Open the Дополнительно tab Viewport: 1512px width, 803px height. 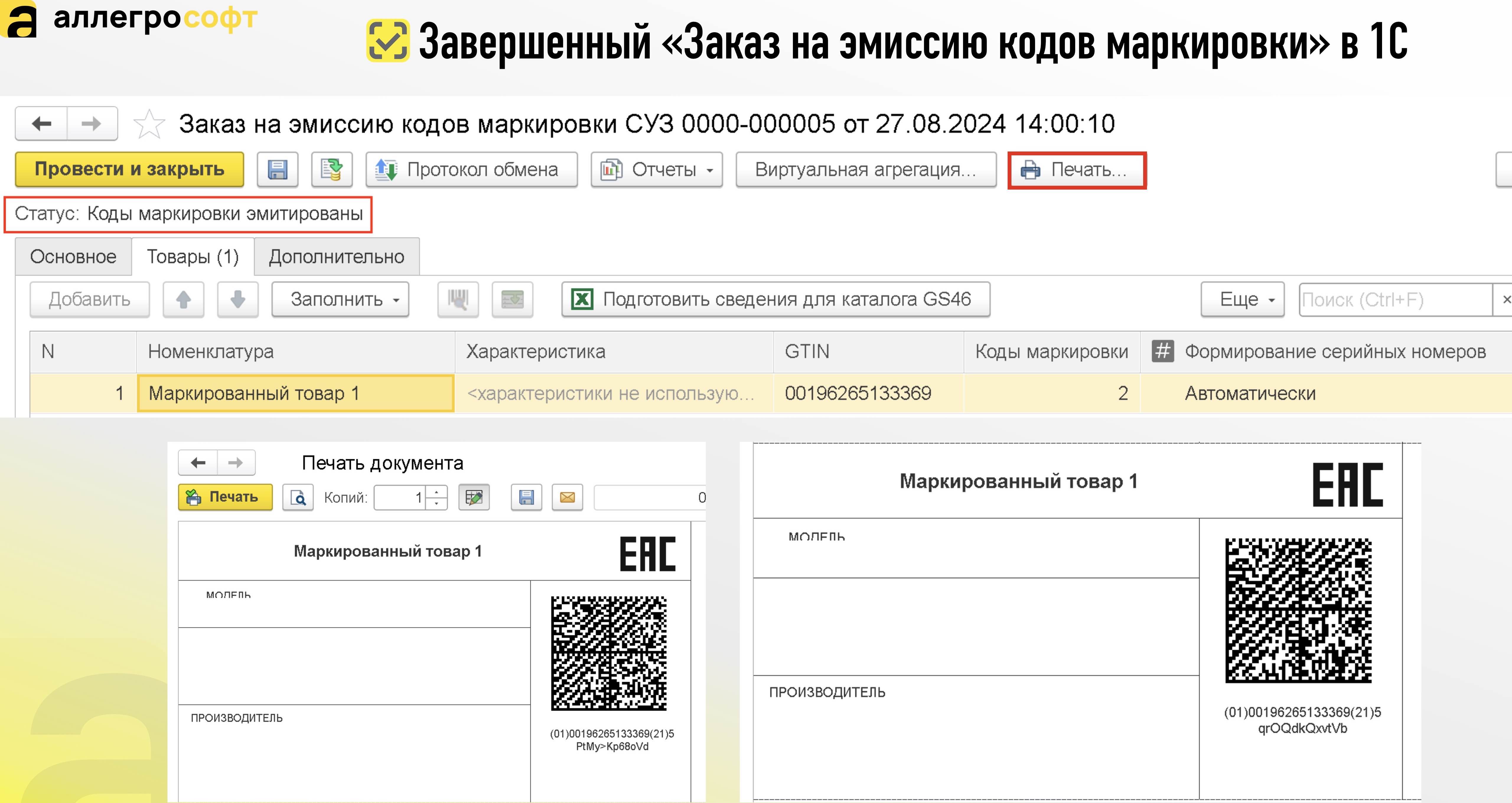point(336,257)
